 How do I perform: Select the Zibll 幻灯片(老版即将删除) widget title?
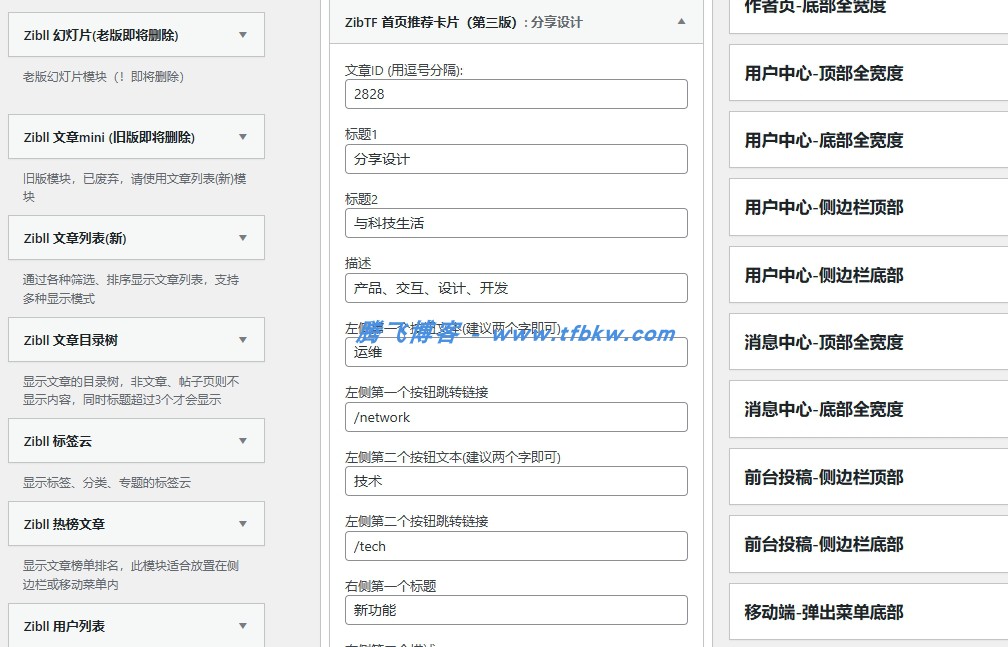101,35
